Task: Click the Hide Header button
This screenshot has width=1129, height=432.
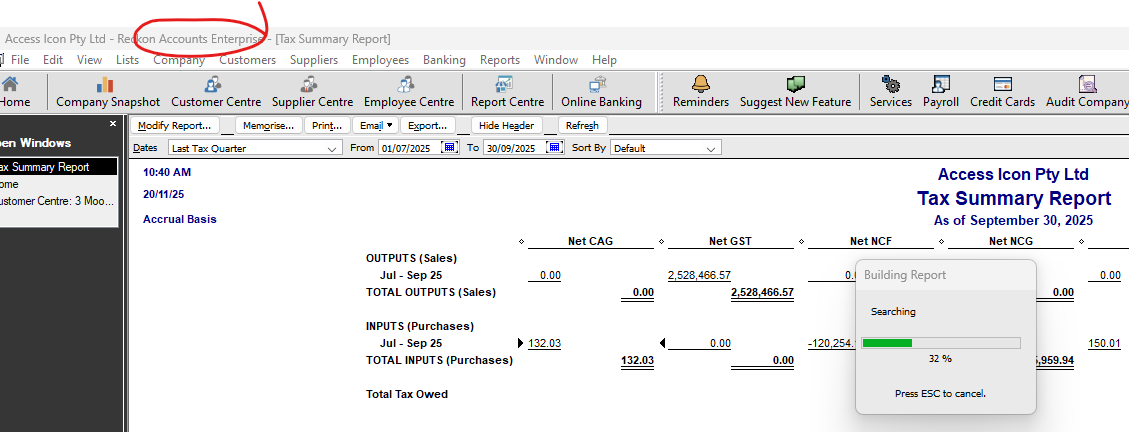Action: 506,125
